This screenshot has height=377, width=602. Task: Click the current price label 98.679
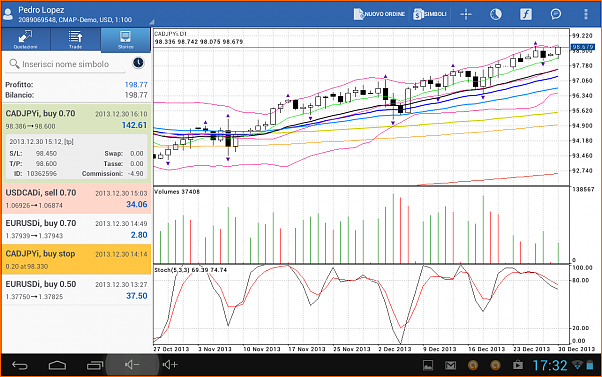582,48
